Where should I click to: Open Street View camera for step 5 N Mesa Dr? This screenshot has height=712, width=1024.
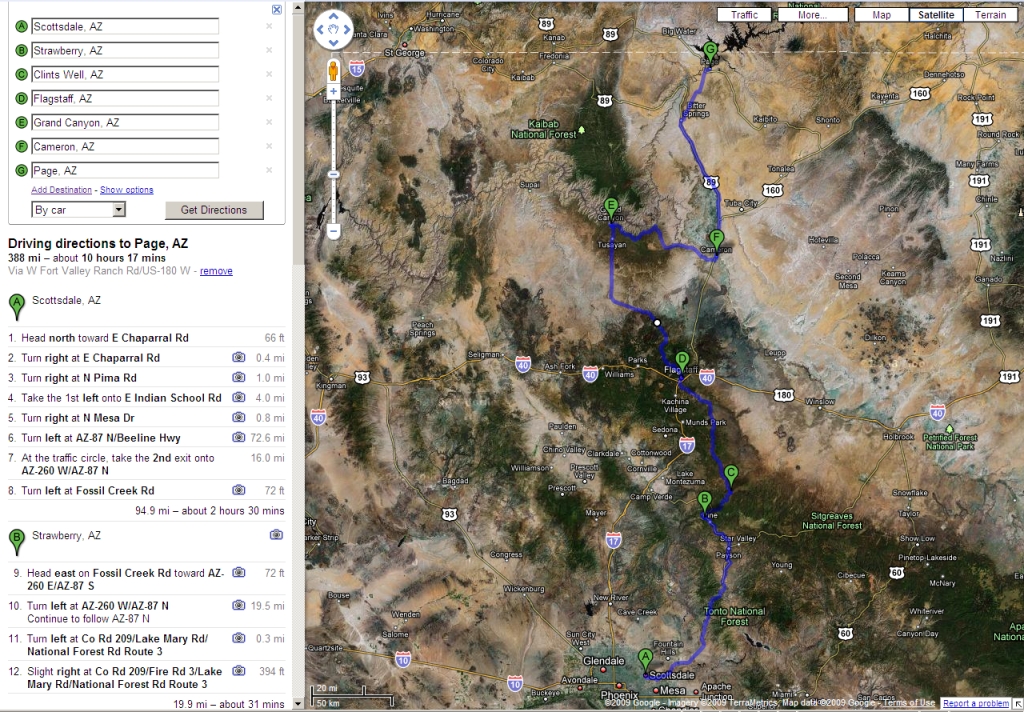(239, 417)
